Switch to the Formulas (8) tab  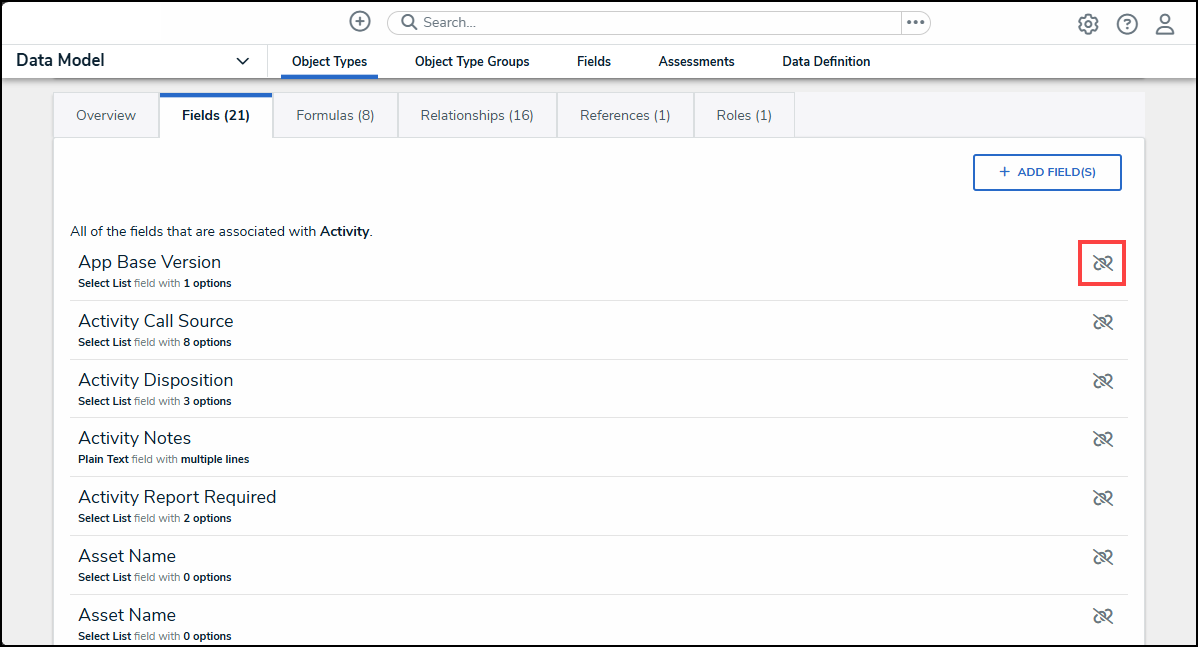pyautogui.click(x=335, y=116)
